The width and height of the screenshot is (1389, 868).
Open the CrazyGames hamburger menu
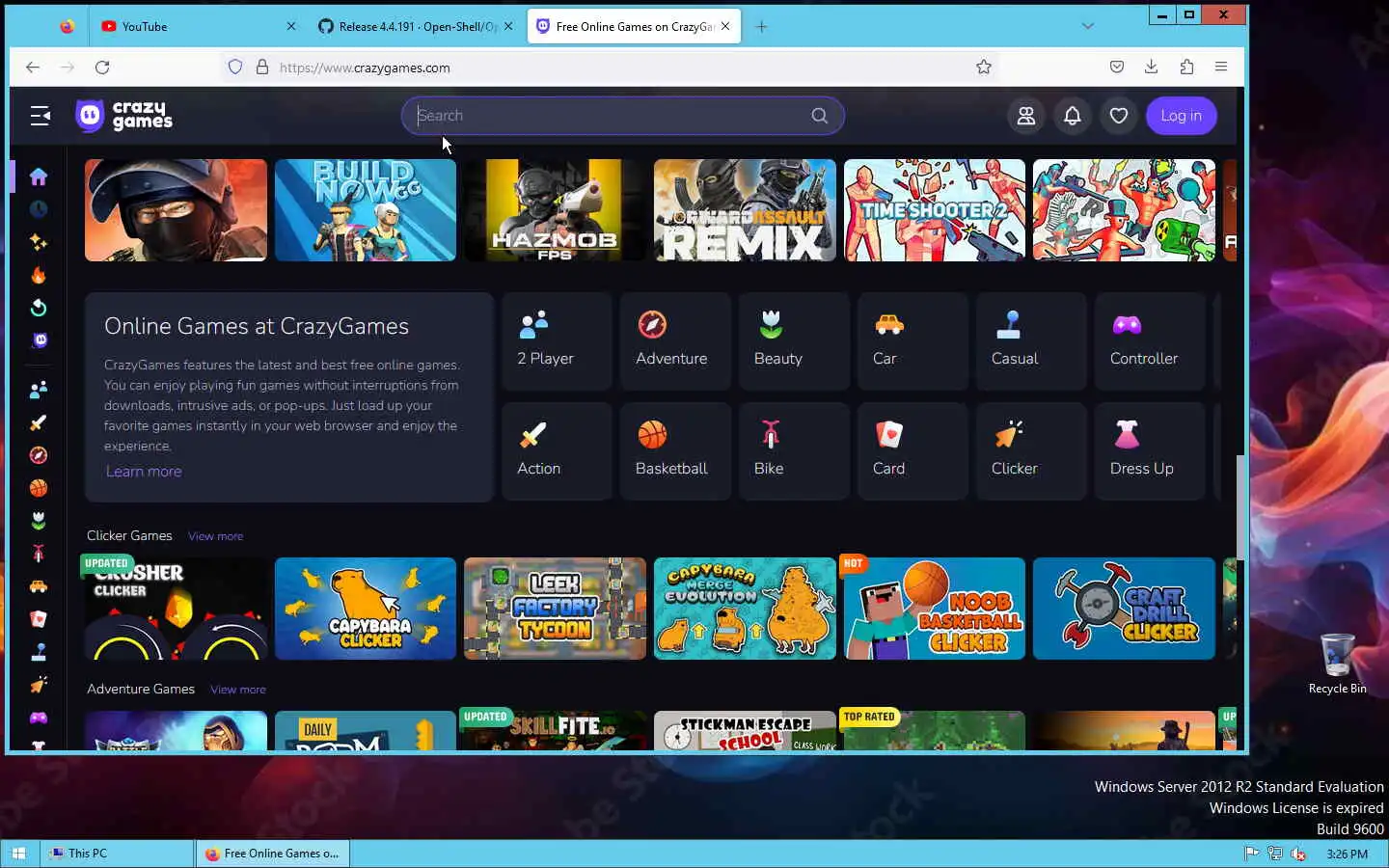40,116
